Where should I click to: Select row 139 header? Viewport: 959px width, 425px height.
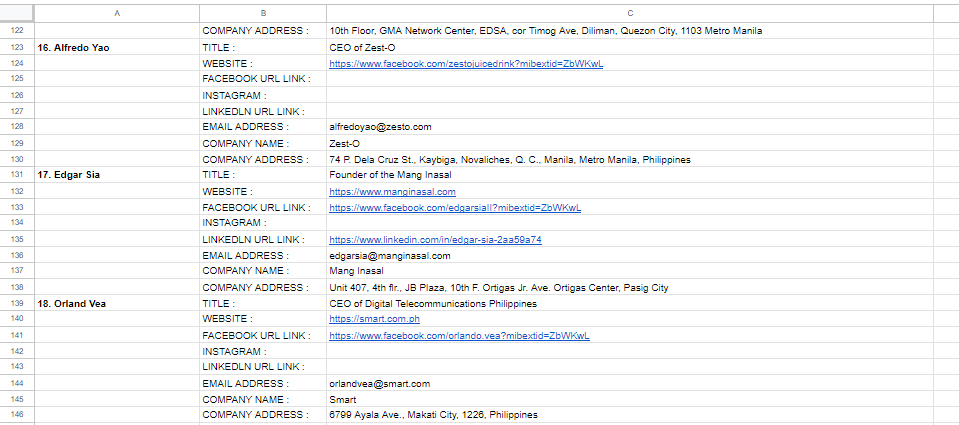coord(17,303)
